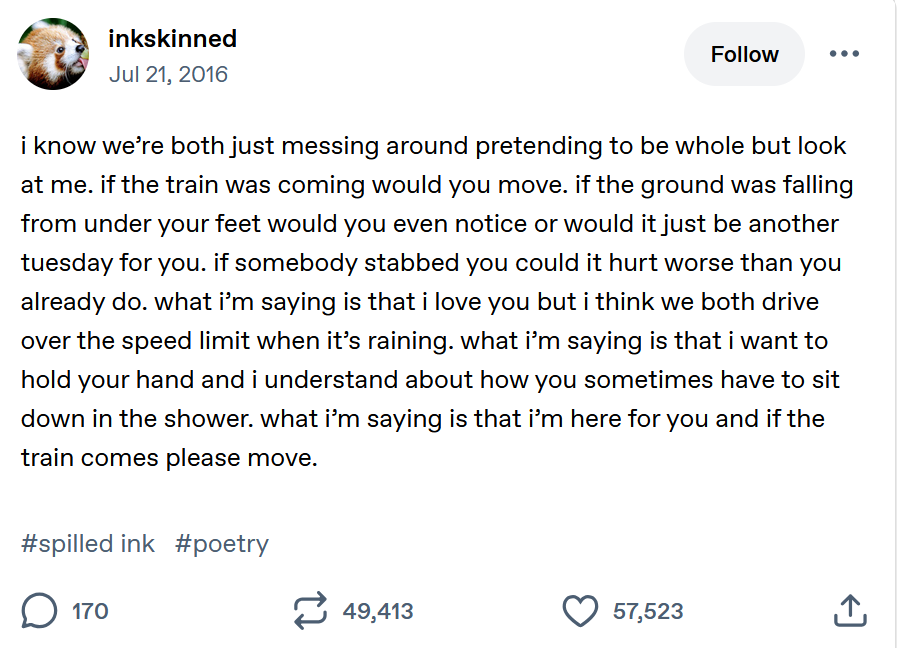Like the post with the heart icon
Screen dimensions: 898x648
[x=580, y=611]
